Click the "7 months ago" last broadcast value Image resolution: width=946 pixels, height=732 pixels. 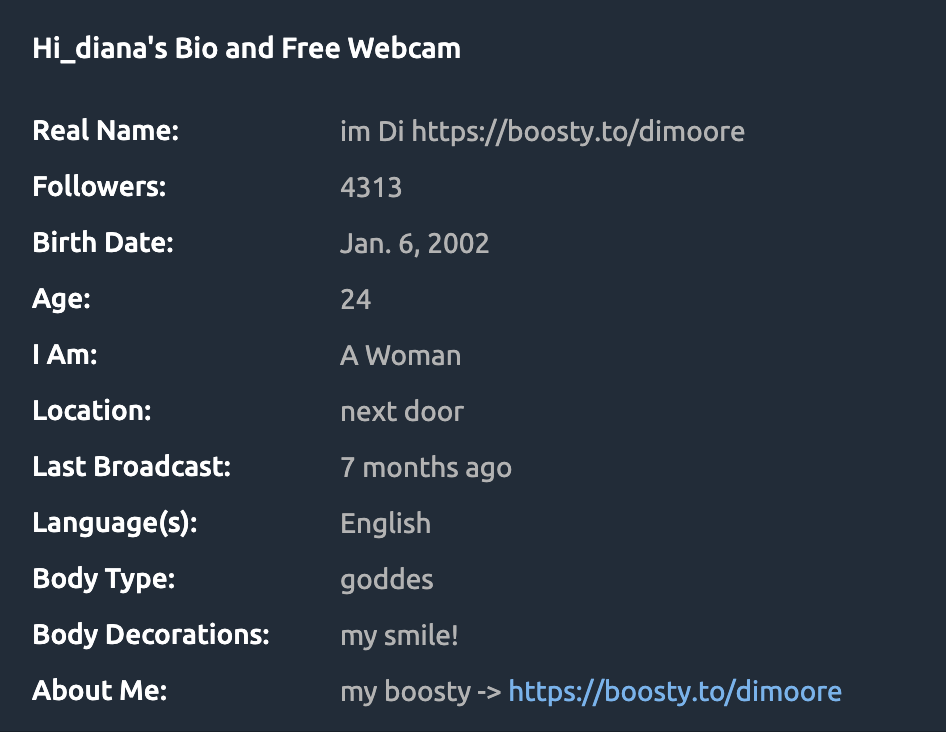[x=426, y=468]
